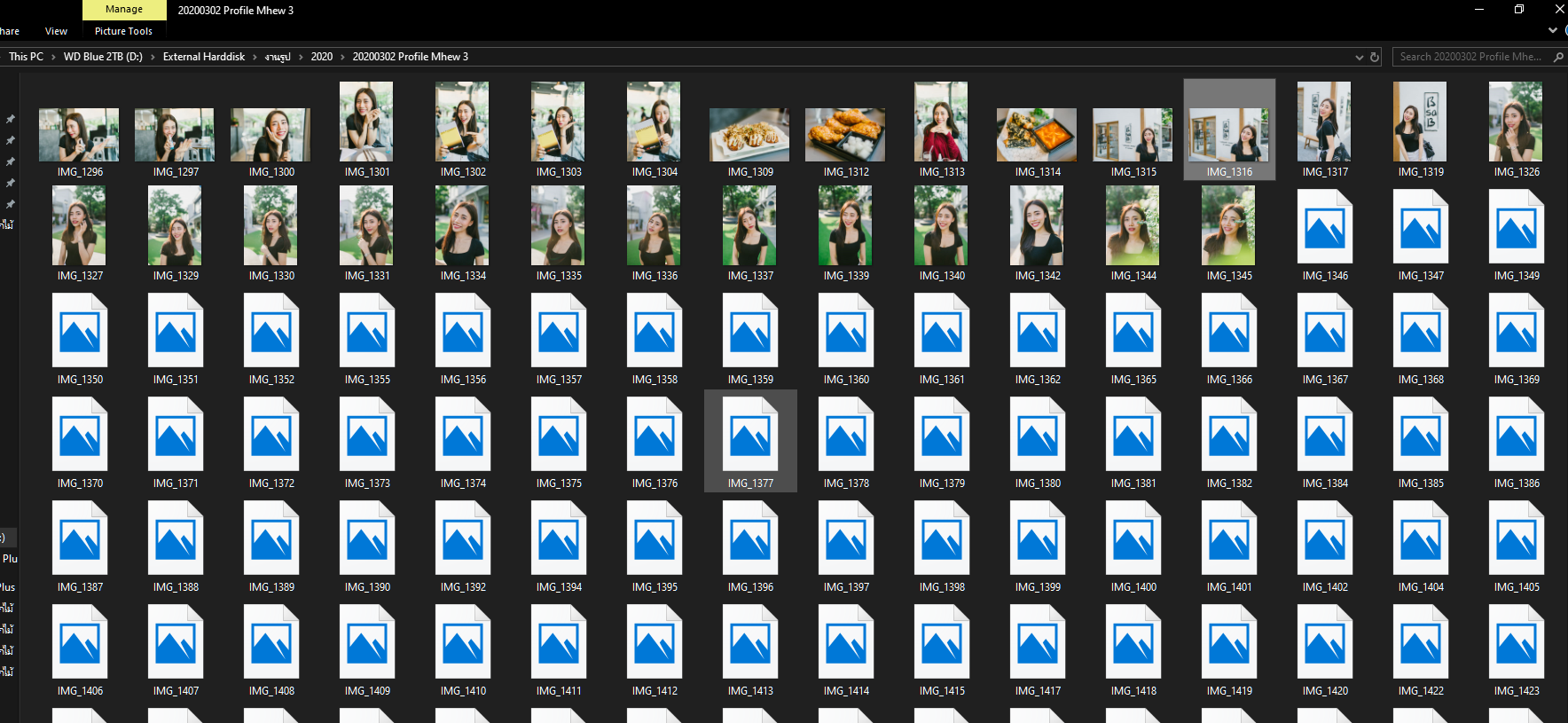The width and height of the screenshot is (1568, 723).
Task: Open the Manage contextual tab
Action: (124, 10)
